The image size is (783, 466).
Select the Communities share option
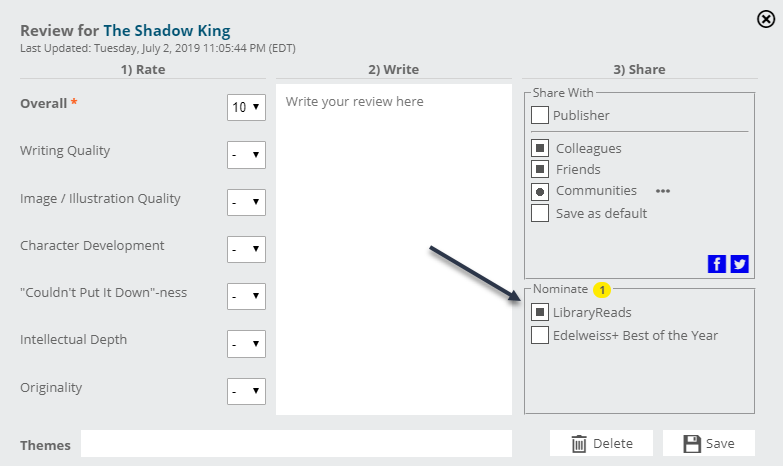[x=540, y=191]
